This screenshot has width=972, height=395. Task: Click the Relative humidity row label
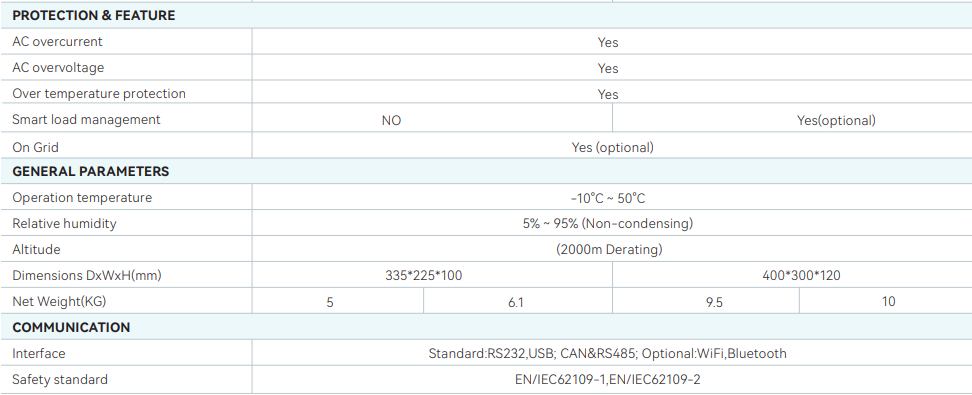(x=64, y=224)
